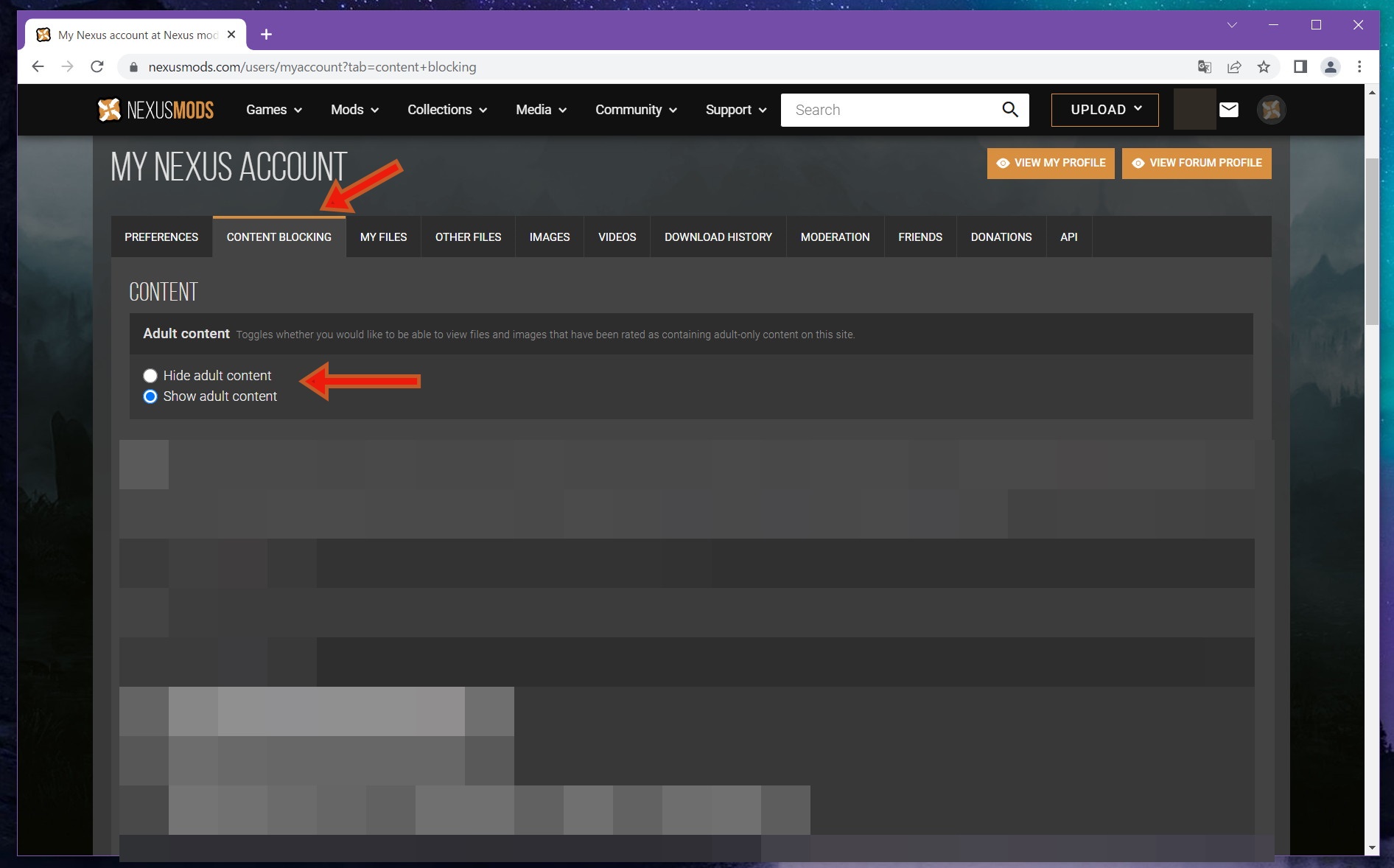Click the browser back arrow

(x=38, y=67)
